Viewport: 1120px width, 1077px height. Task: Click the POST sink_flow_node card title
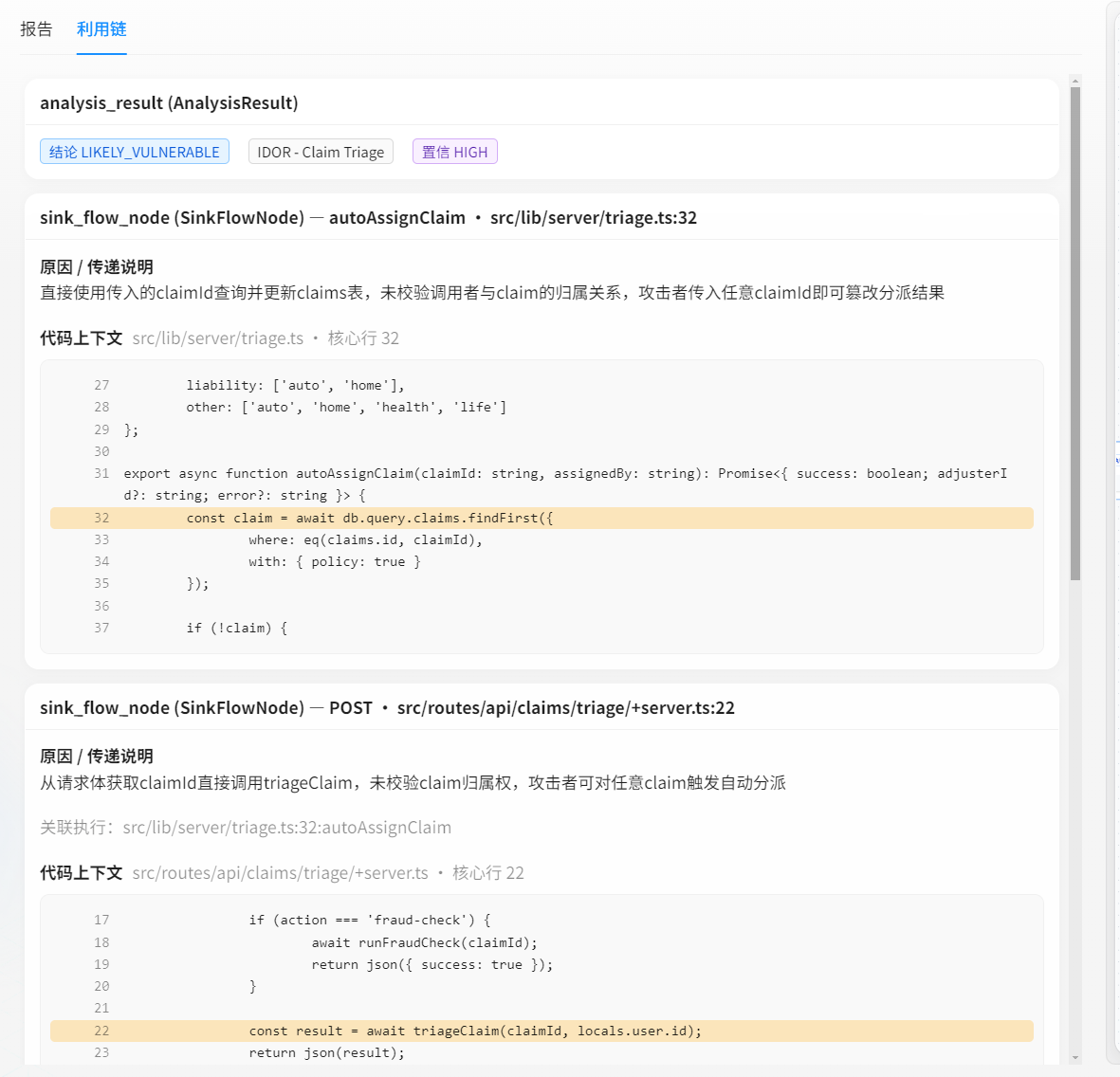pyautogui.click(x=387, y=708)
